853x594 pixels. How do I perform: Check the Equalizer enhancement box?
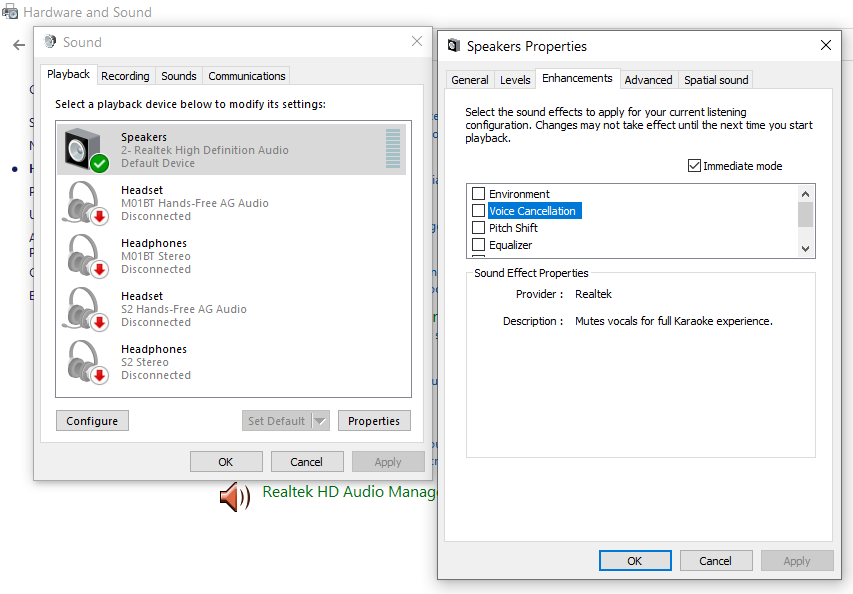click(479, 245)
